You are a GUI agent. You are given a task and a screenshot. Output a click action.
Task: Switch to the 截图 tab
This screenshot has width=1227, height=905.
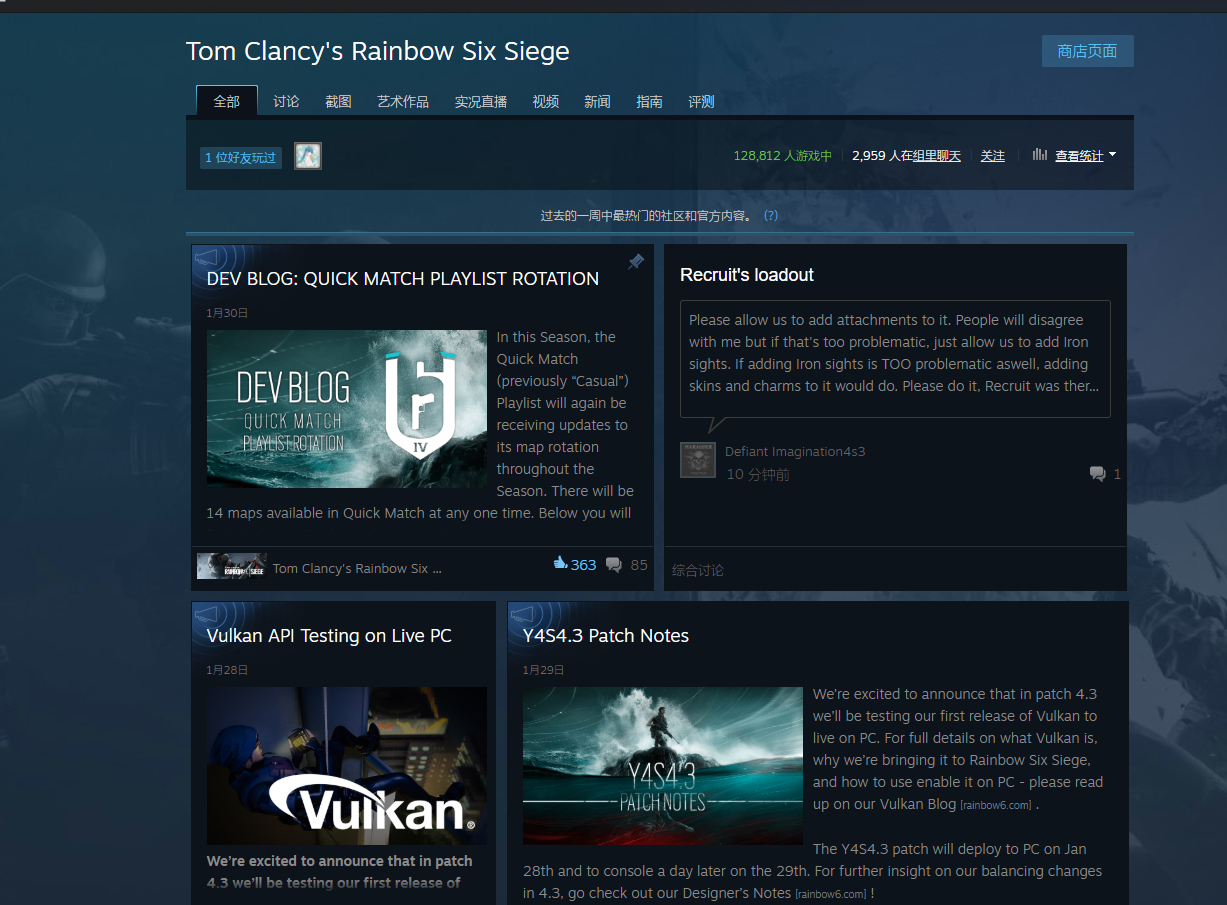[338, 101]
